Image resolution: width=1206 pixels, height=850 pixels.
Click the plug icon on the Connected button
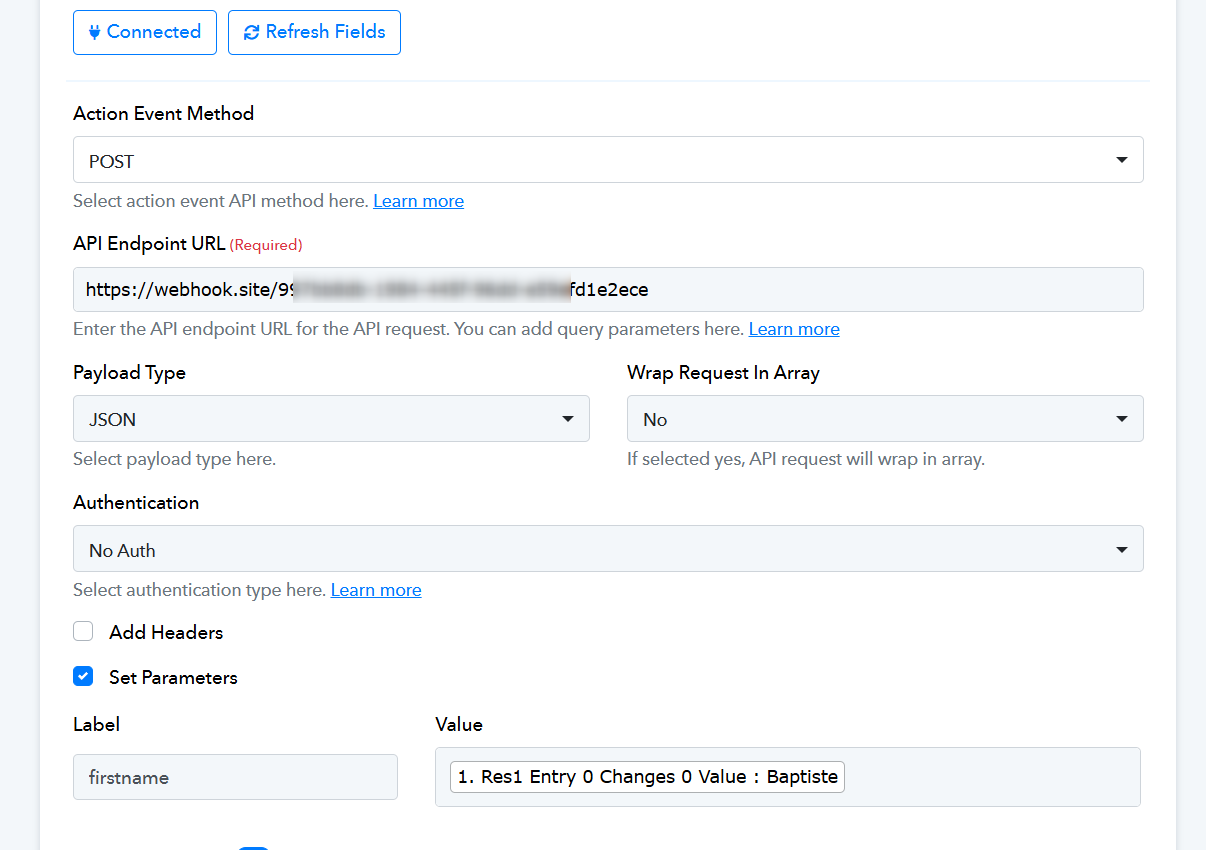(x=95, y=32)
